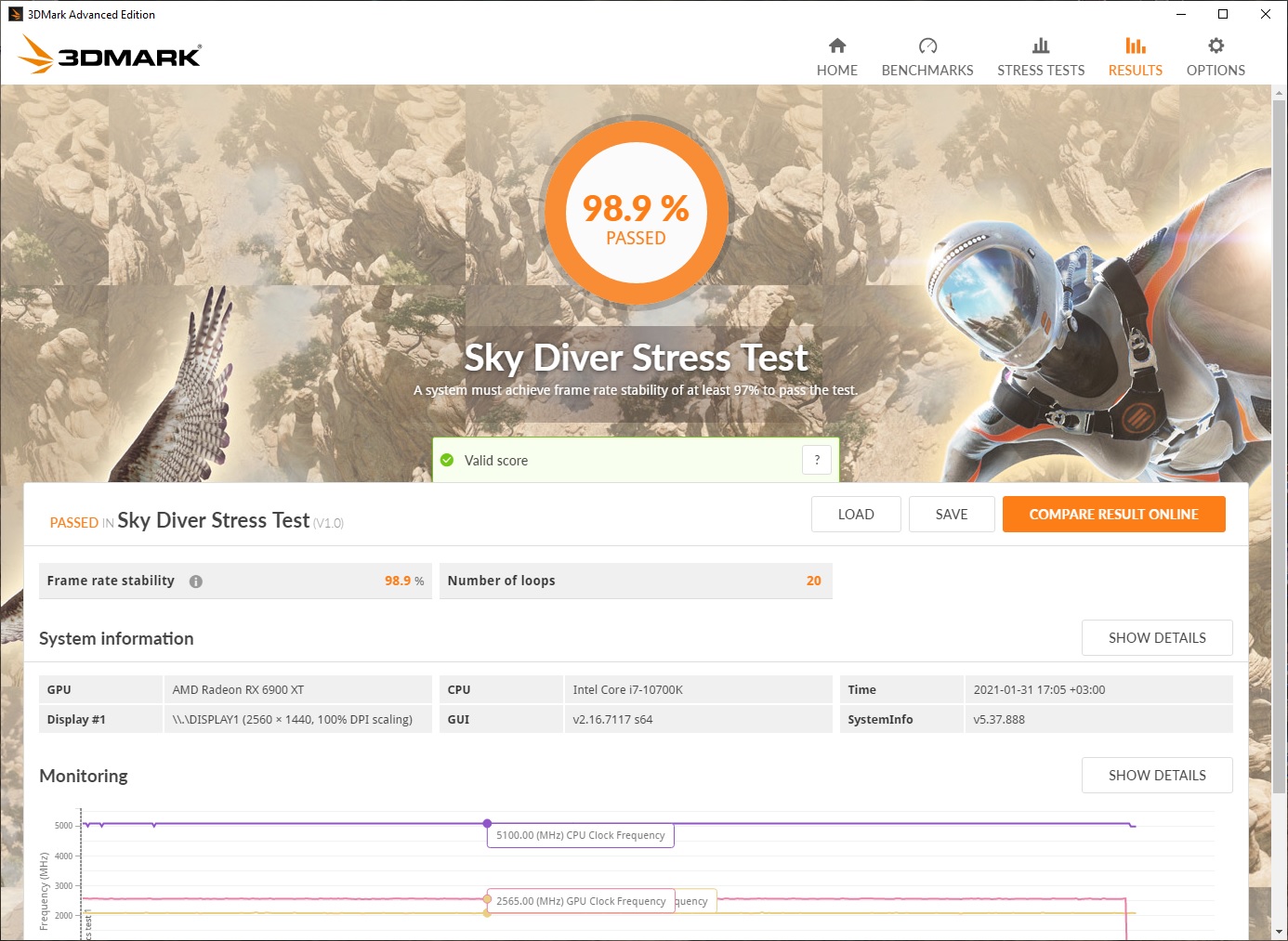Click the Monitoring section heading
Screen dimensions: 1288x941
click(84, 776)
